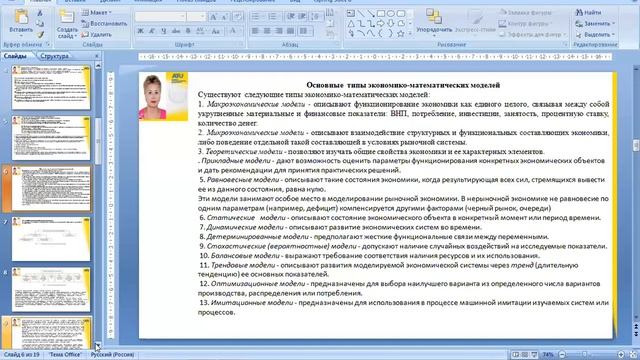
Task: Click the zoom in plus button
Action: point(621,355)
